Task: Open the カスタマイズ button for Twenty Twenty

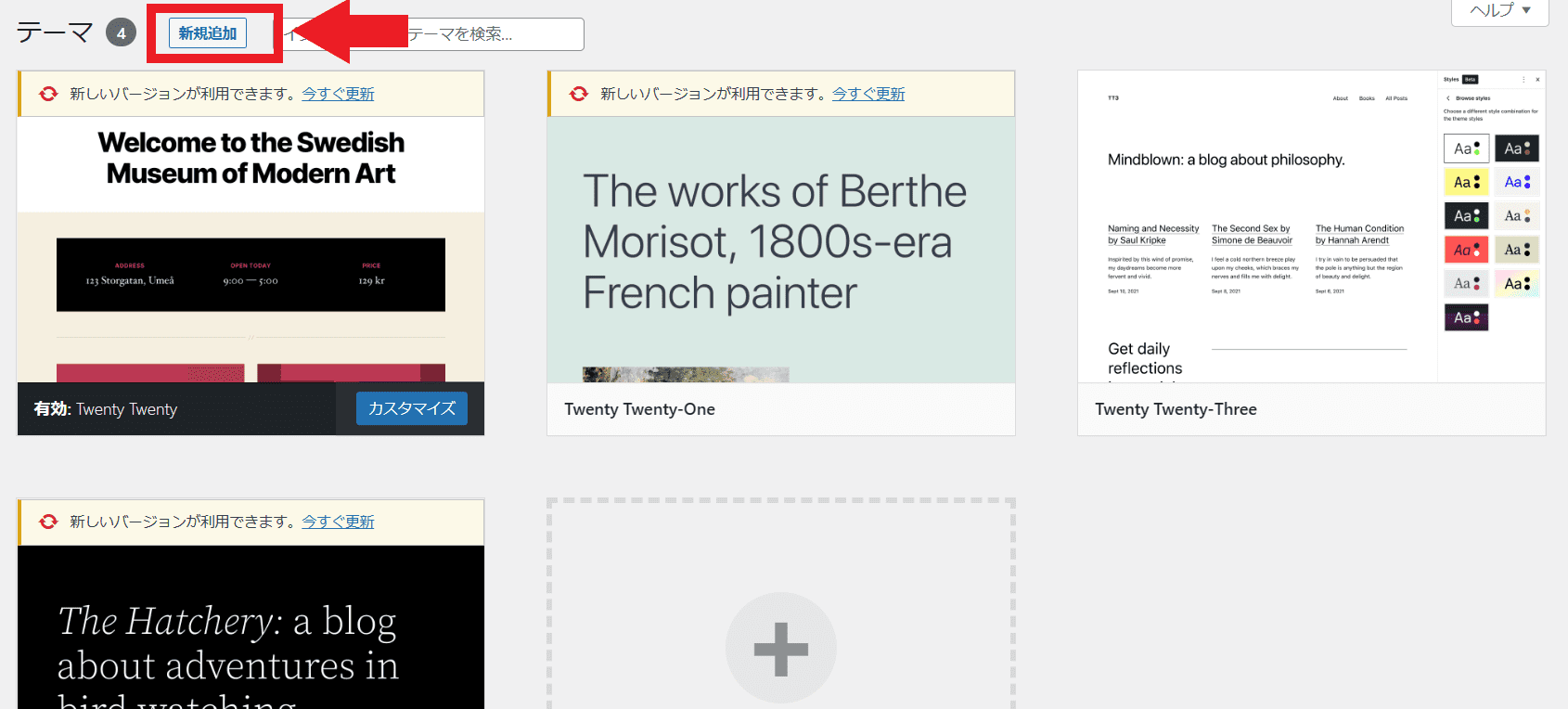Action: point(412,408)
